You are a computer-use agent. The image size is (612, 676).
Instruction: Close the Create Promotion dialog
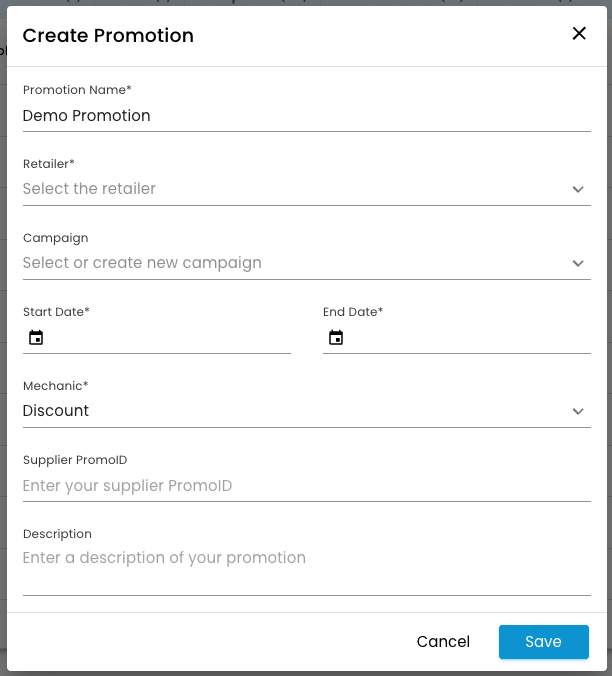pyautogui.click(x=579, y=34)
